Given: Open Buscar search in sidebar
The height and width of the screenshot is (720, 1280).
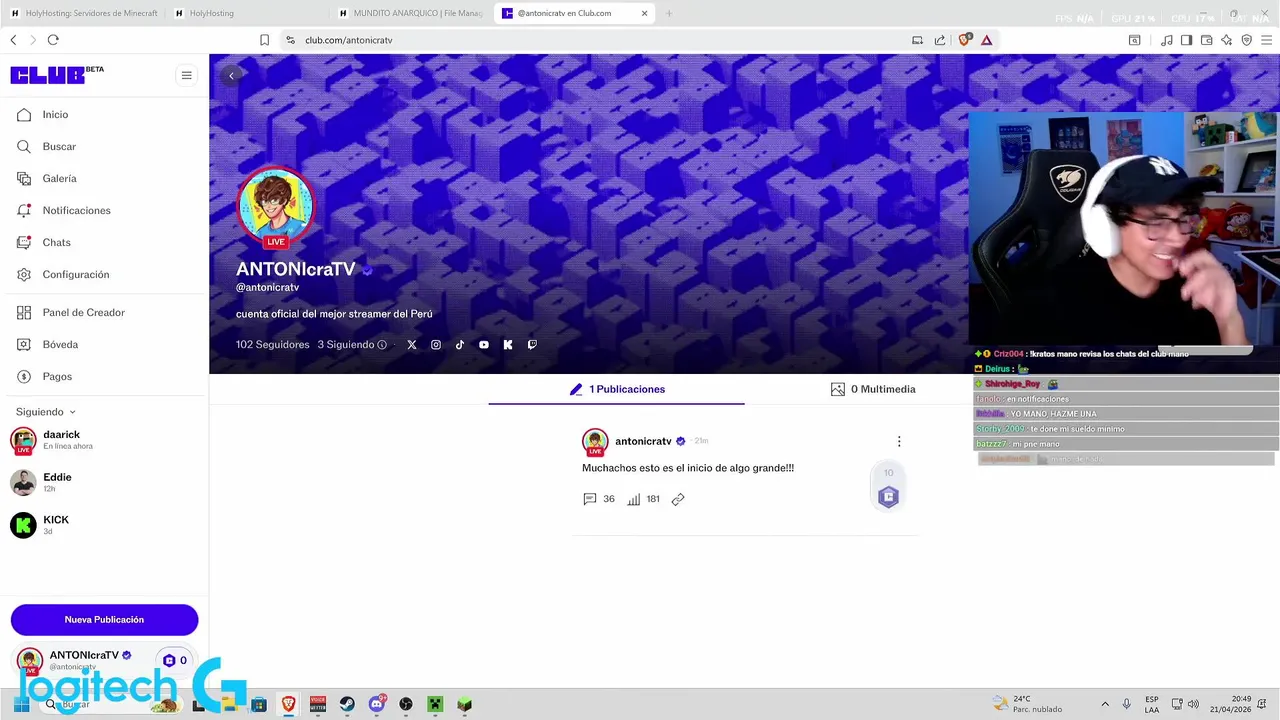Looking at the screenshot, I should pyautogui.click(x=59, y=147).
